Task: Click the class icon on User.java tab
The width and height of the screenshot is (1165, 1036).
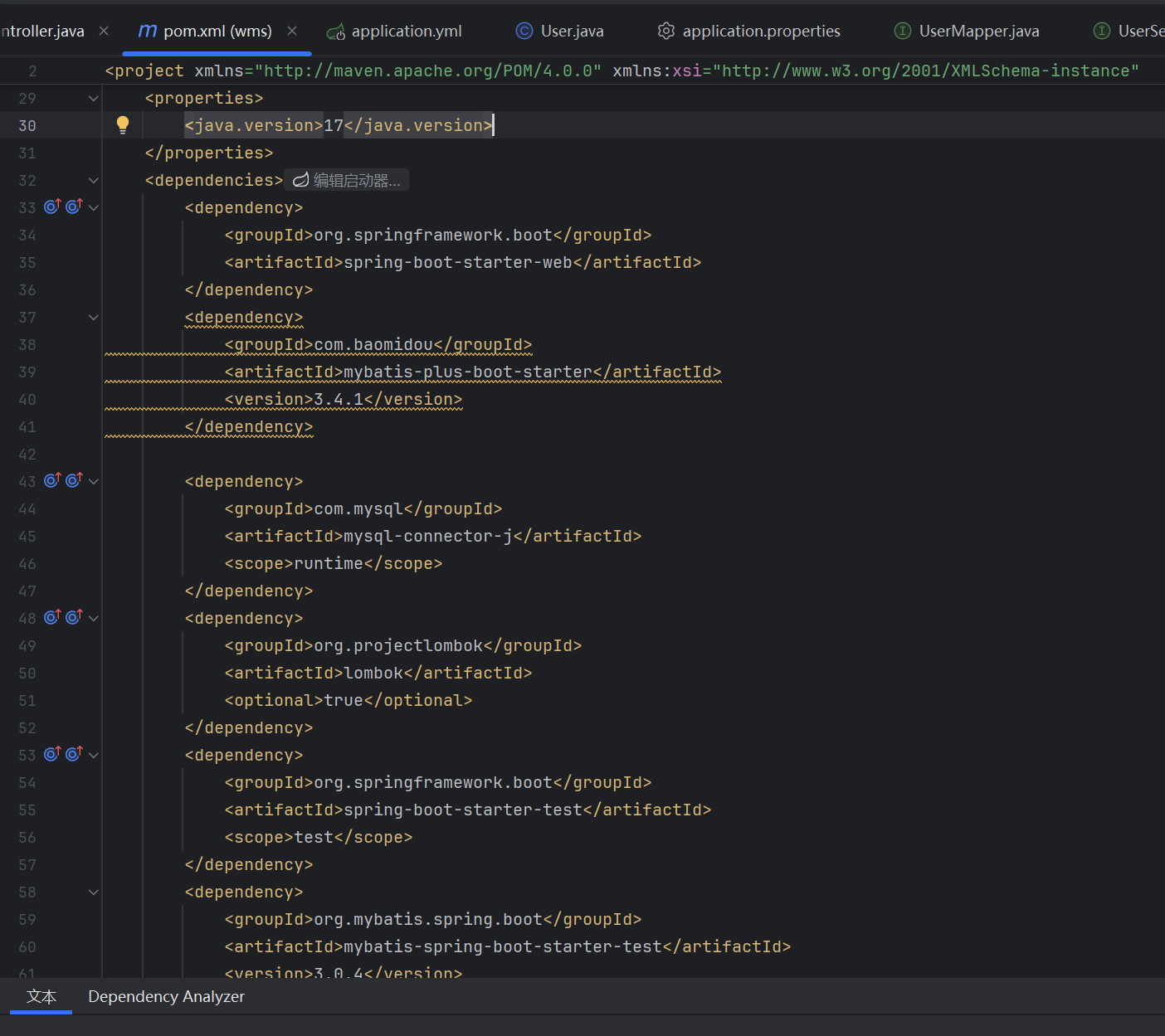Action: (x=524, y=31)
